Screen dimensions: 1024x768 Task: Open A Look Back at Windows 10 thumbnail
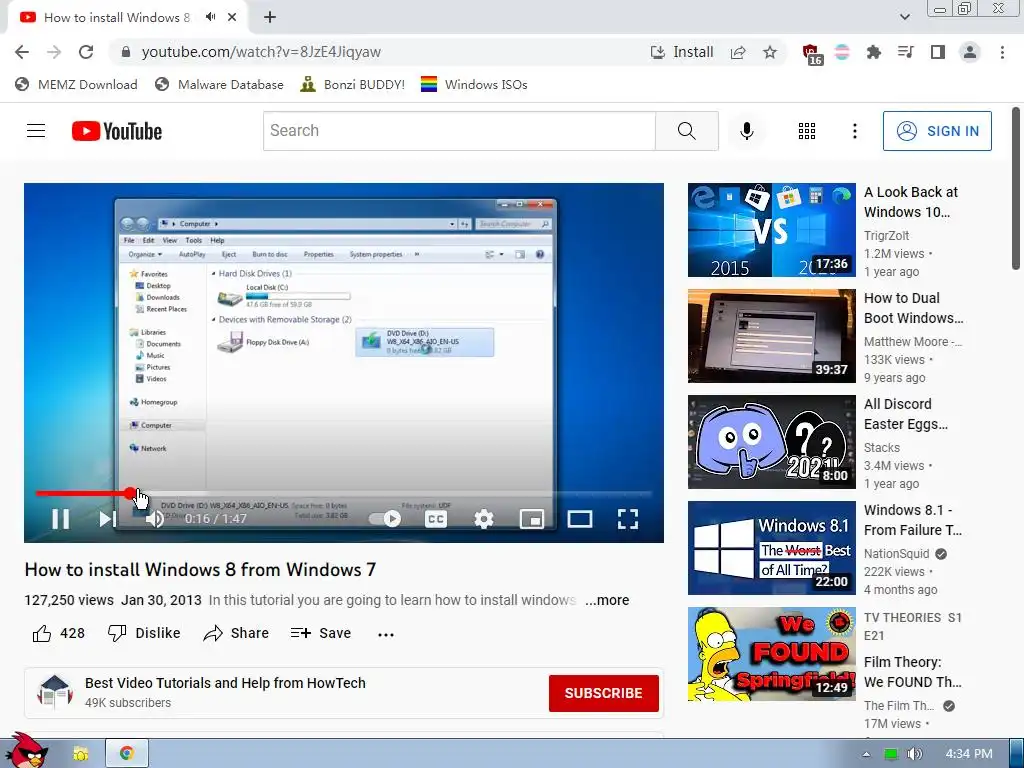point(771,230)
